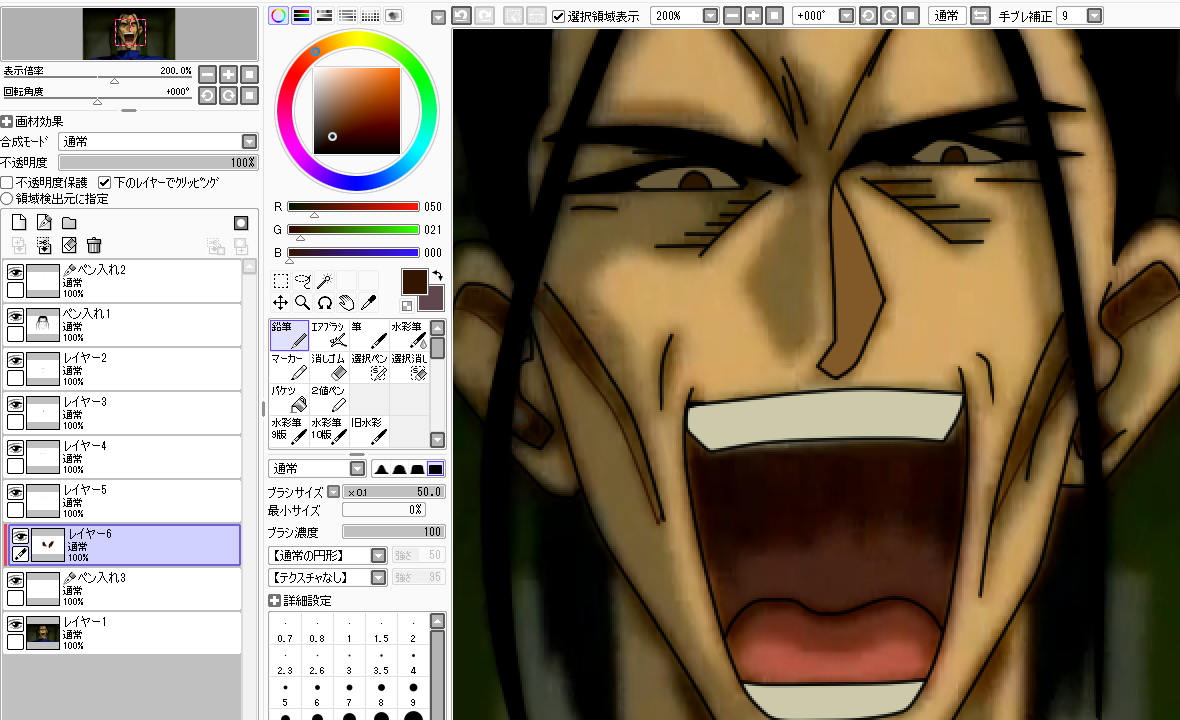Click the brush tool list scrollbar

pos(437,384)
